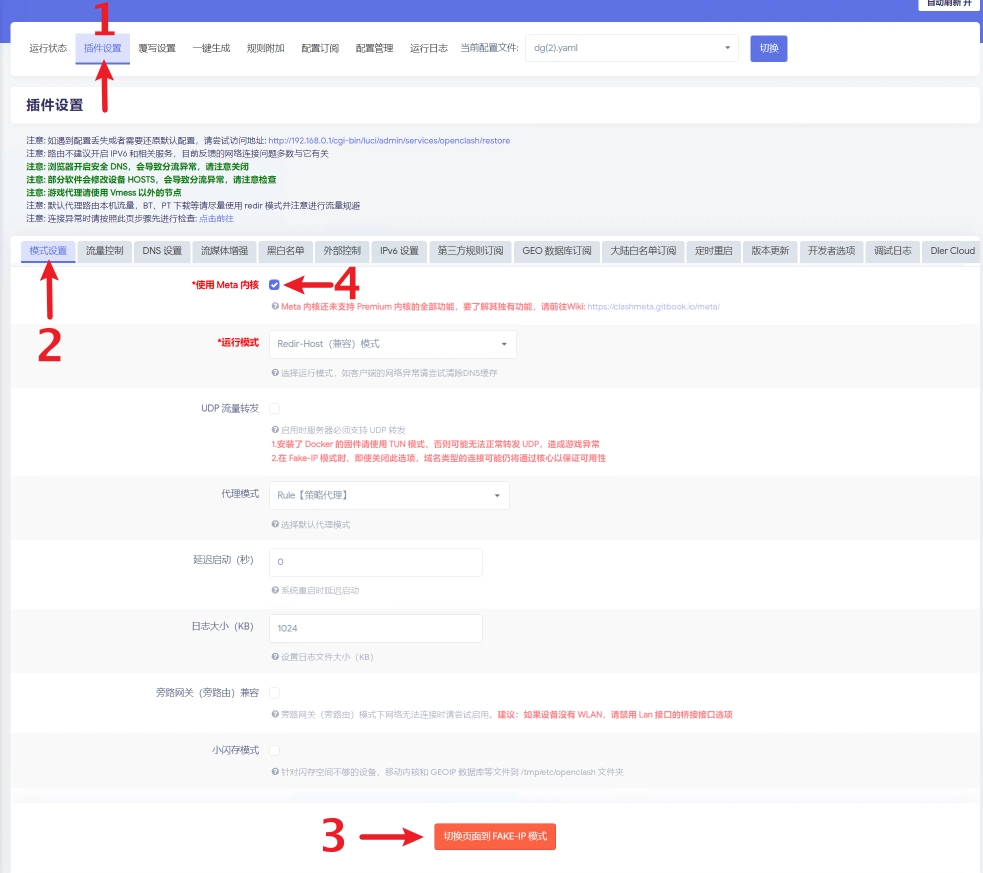Open the DNS 设置 tab
The image size is (983, 873).
point(162,251)
